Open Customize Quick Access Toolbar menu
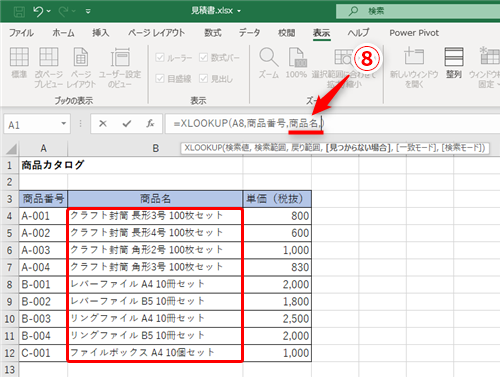 pos(88,11)
